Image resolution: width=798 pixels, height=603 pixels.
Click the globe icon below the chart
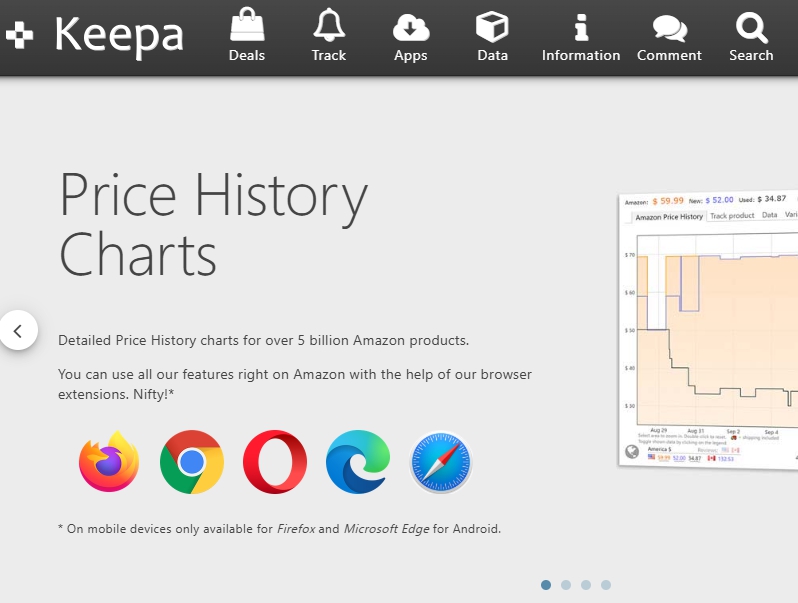click(632, 451)
